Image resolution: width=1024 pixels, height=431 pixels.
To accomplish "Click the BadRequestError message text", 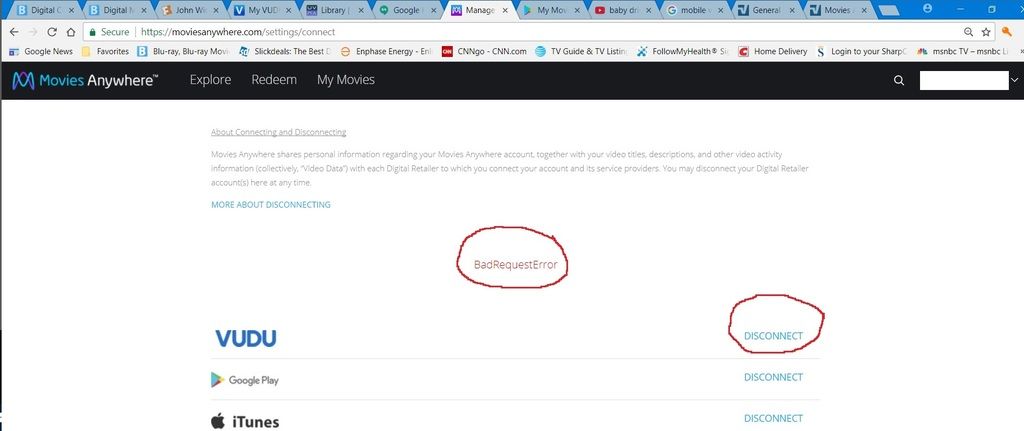I will click(x=516, y=264).
